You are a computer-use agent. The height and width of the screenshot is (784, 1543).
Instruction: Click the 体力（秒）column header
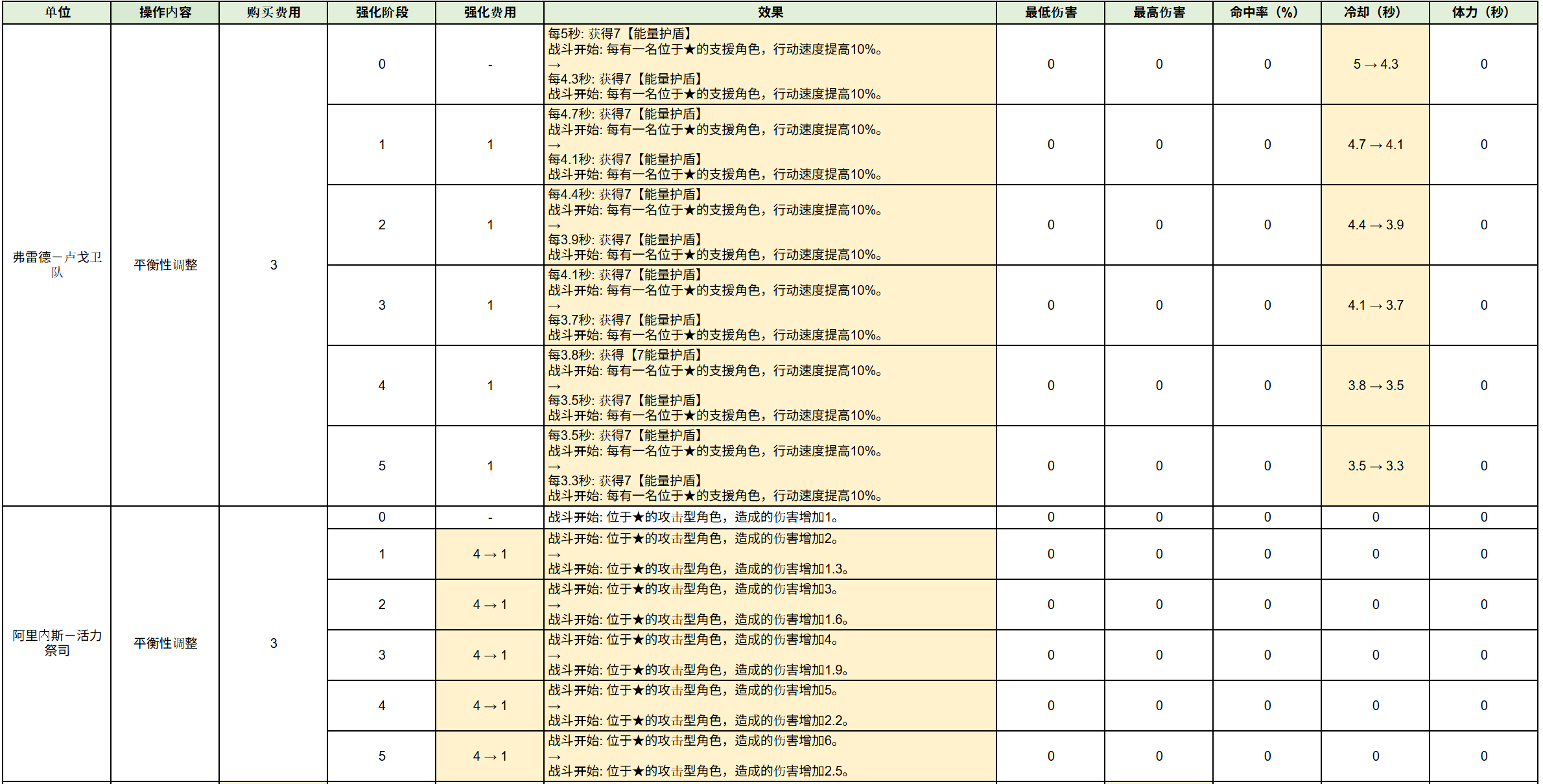coord(1484,12)
